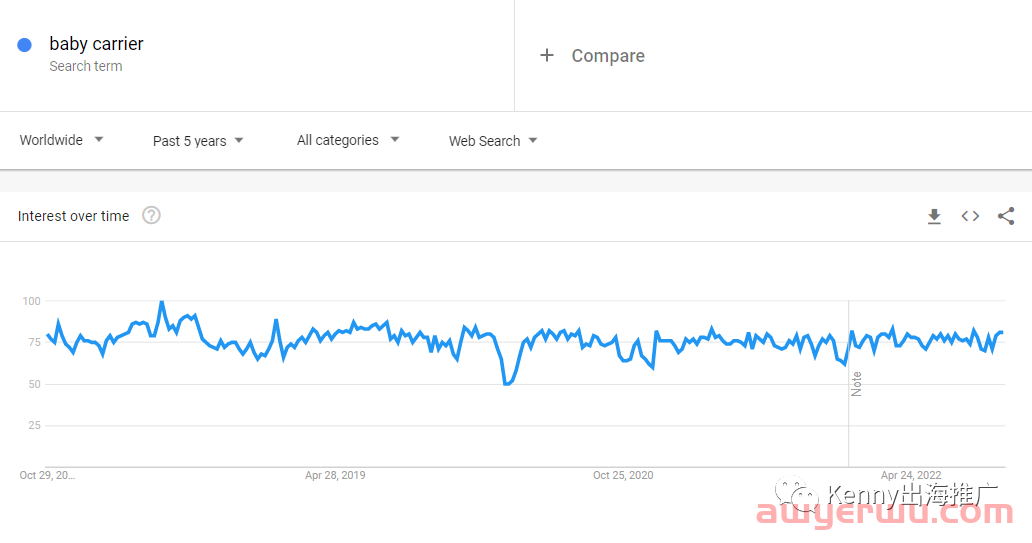This screenshot has height=543, width=1032.
Task: Click the Note marker on the chart
Action: 856,384
